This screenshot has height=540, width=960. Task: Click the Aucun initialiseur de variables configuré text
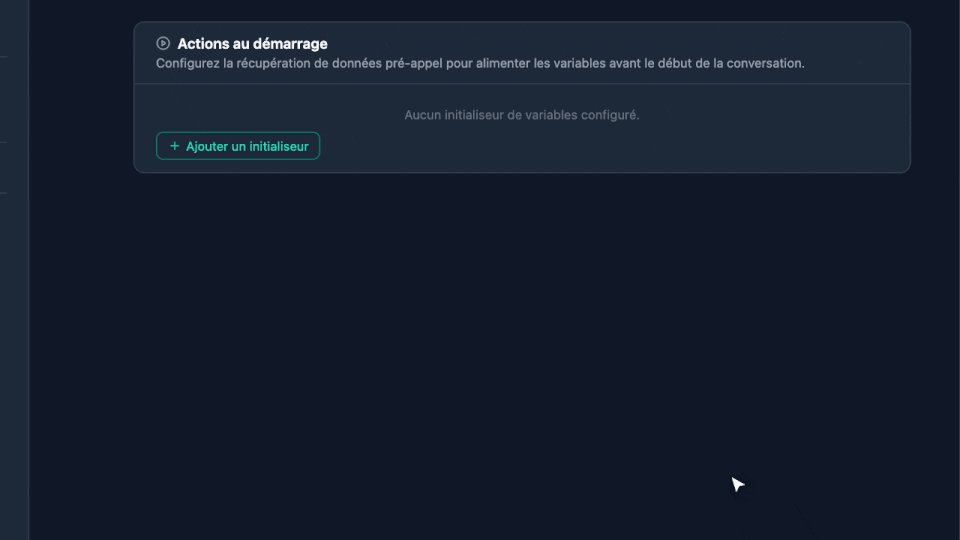coord(522,115)
